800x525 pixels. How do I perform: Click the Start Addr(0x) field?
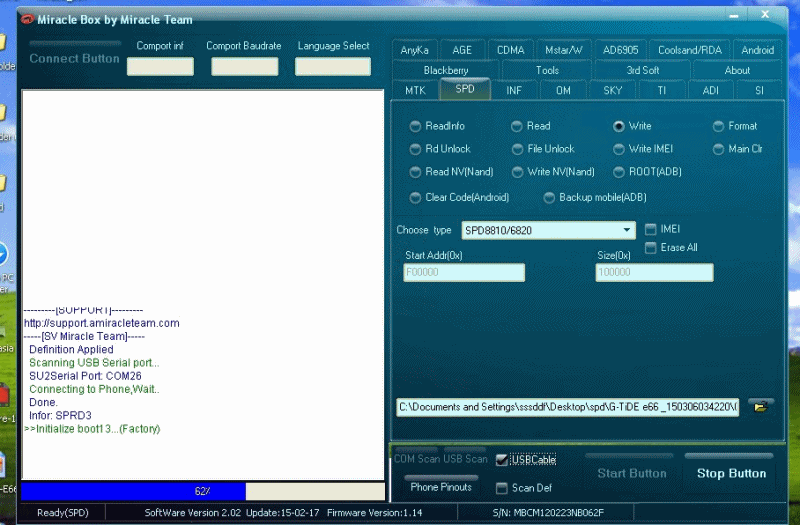(x=464, y=272)
